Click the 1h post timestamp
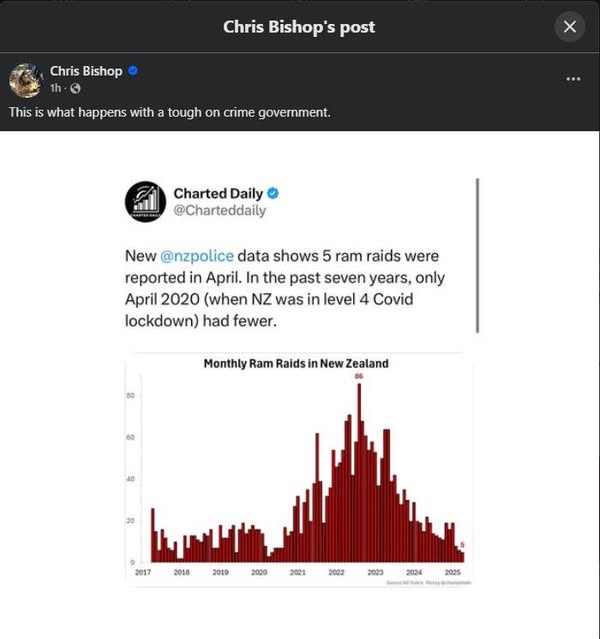 (x=55, y=88)
